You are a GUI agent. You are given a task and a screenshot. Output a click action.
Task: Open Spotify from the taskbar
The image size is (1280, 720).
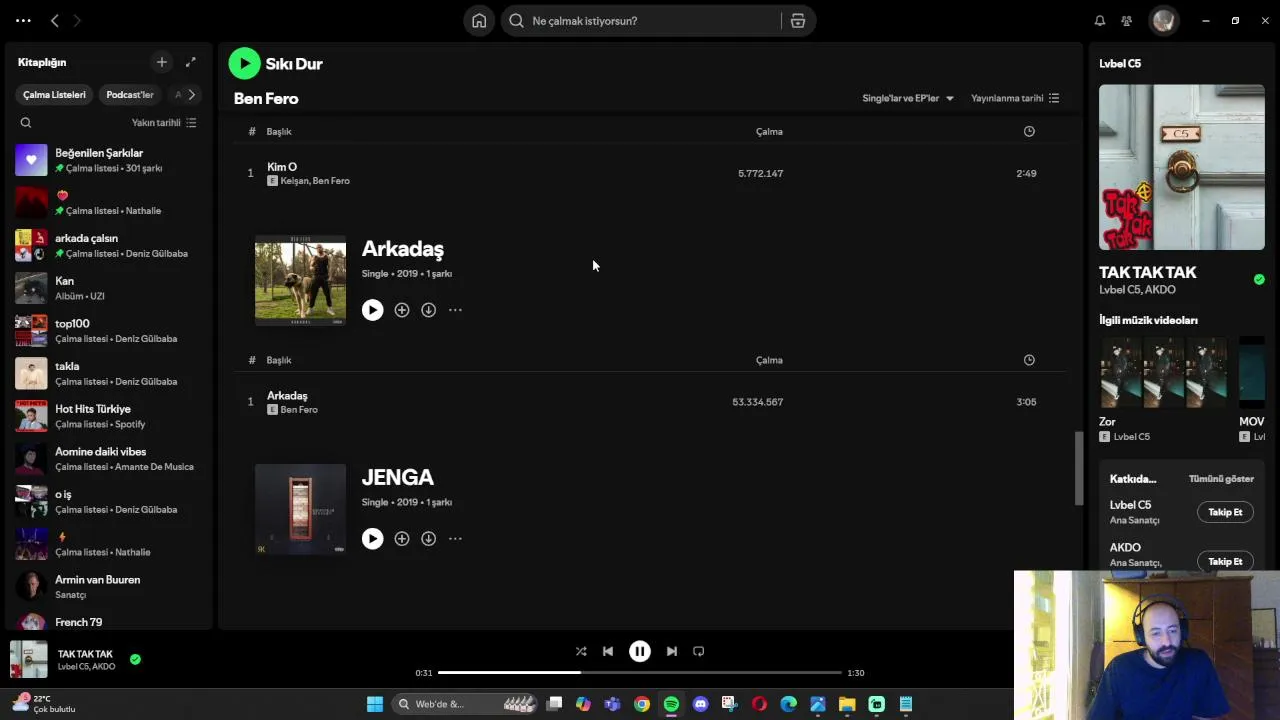[x=671, y=704]
